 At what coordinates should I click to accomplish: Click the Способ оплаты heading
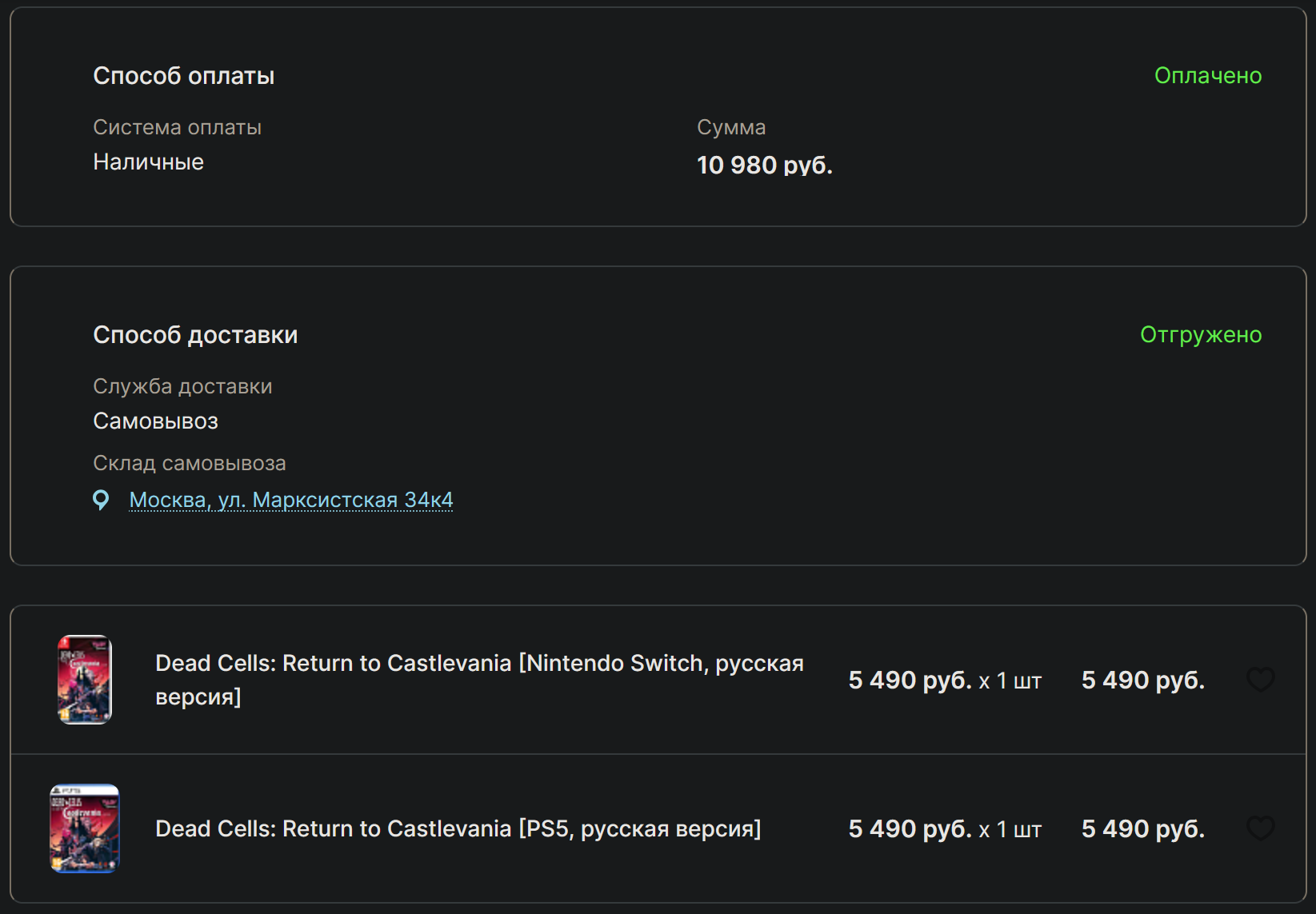pyautogui.click(x=183, y=76)
